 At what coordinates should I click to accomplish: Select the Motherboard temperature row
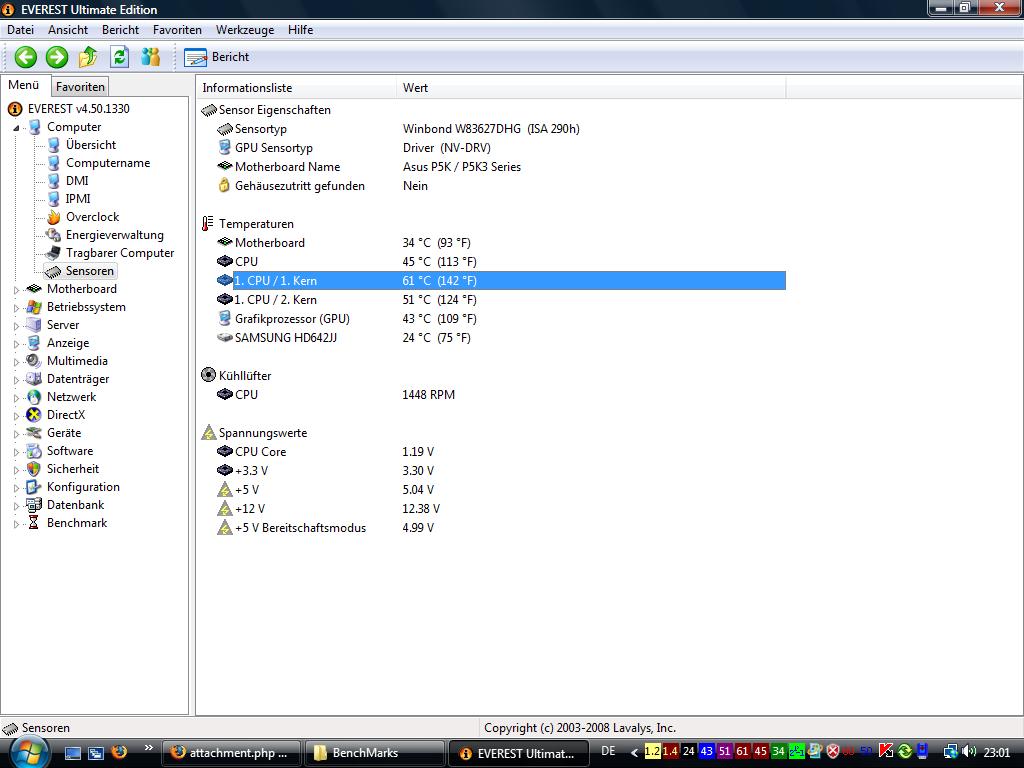coord(500,242)
